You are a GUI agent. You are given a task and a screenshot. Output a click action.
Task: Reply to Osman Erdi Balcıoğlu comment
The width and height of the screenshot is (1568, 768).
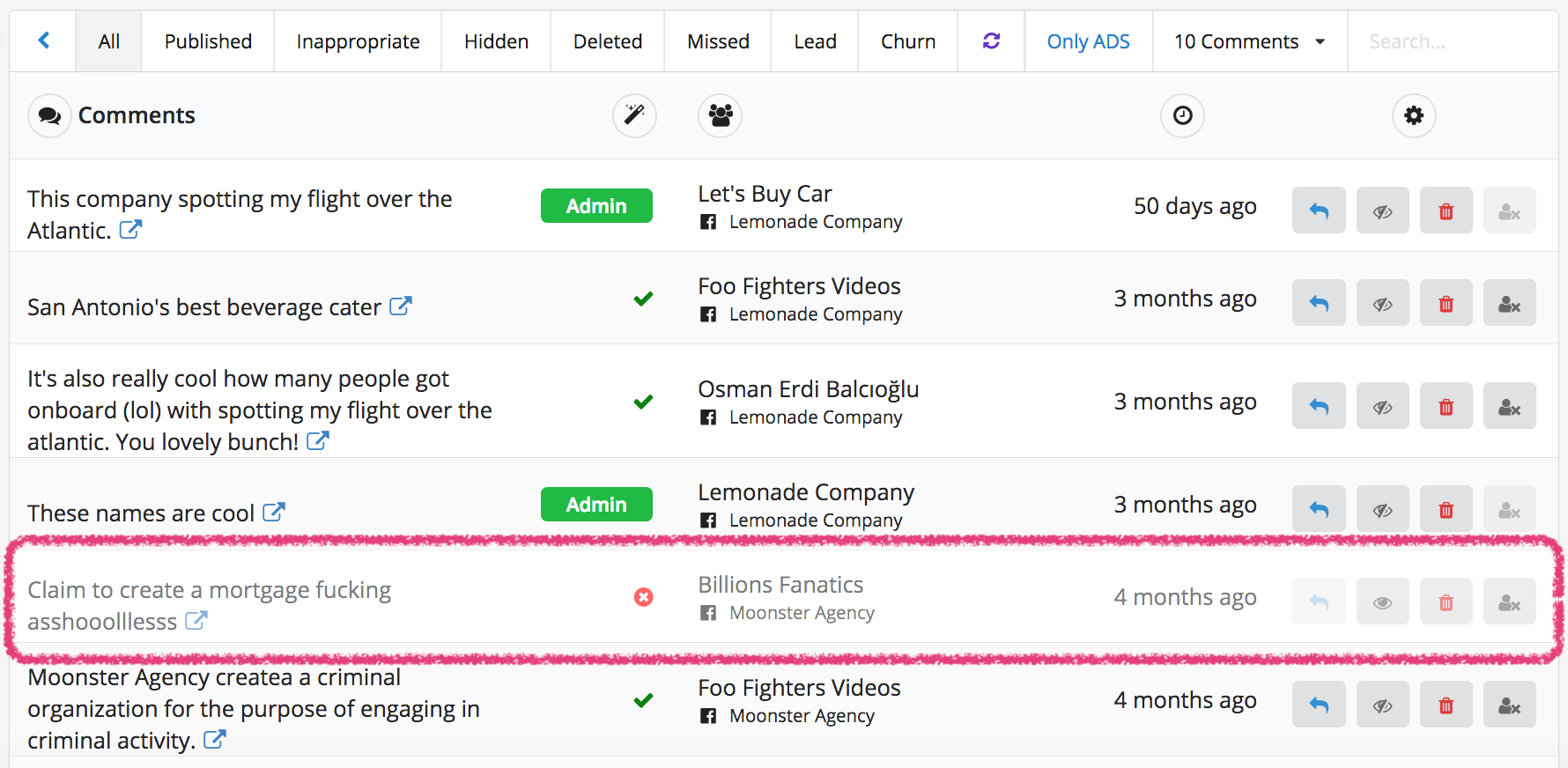[x=1319, y=406]
